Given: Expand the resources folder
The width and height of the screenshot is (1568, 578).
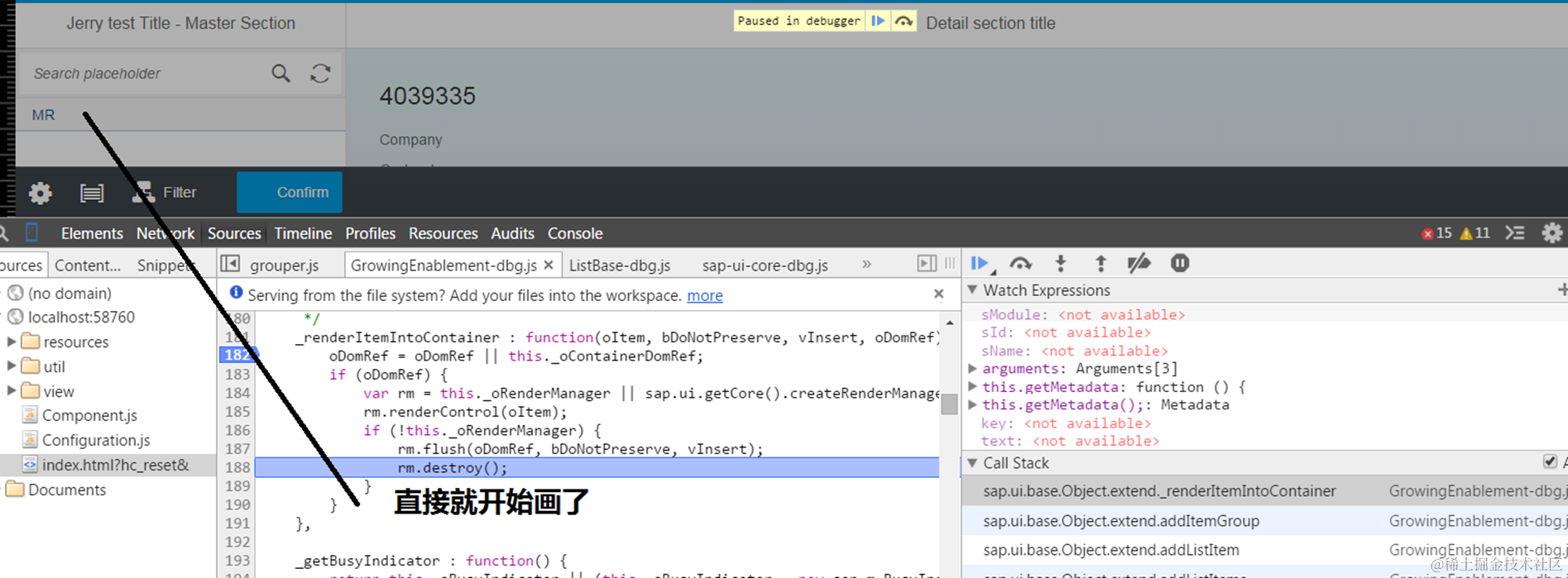Looking at the screenshot, I should click(x=12, y=341).
